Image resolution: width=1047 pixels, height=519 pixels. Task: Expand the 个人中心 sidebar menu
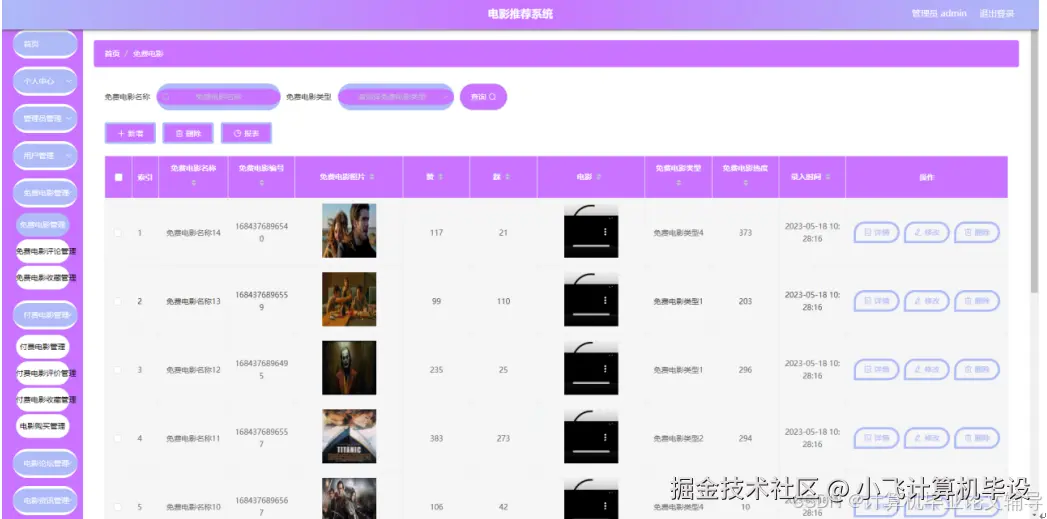tap(45, 81)
